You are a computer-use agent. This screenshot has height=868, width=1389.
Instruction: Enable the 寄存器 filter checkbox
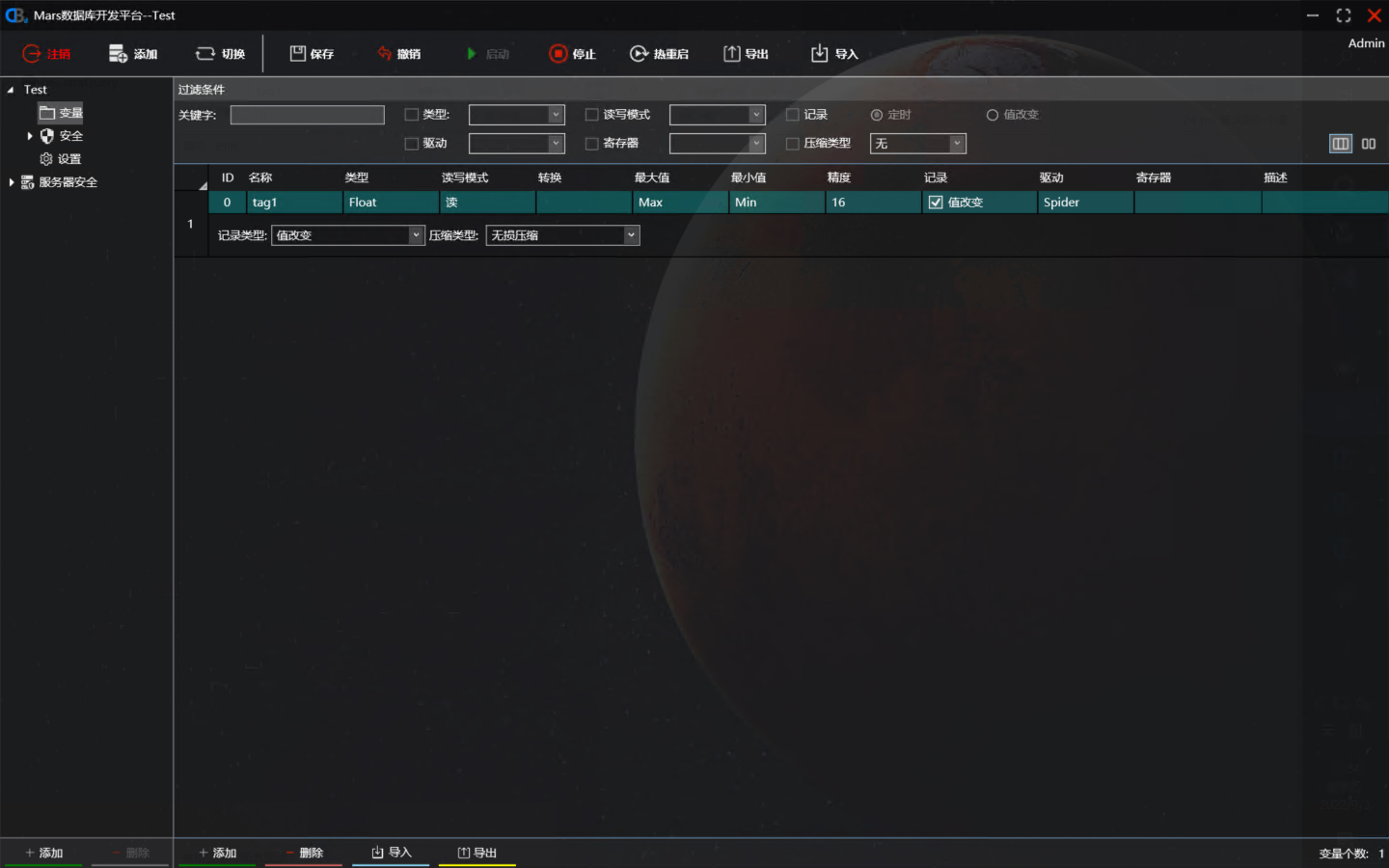tap(592, 144)
